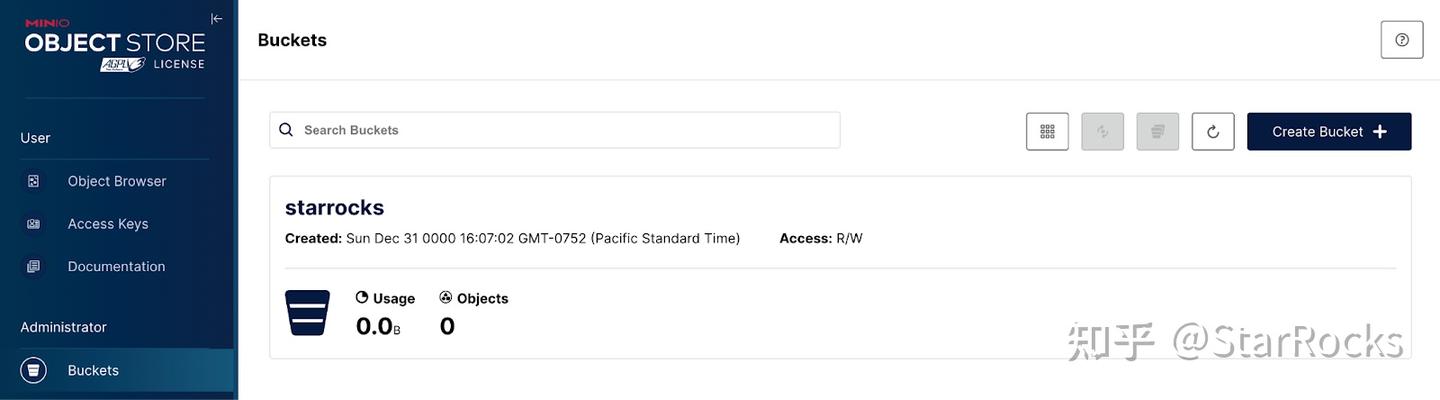1440x400 pixels.
Task: Click the select multiple buckets grid icon
Action: (1047, 131)
